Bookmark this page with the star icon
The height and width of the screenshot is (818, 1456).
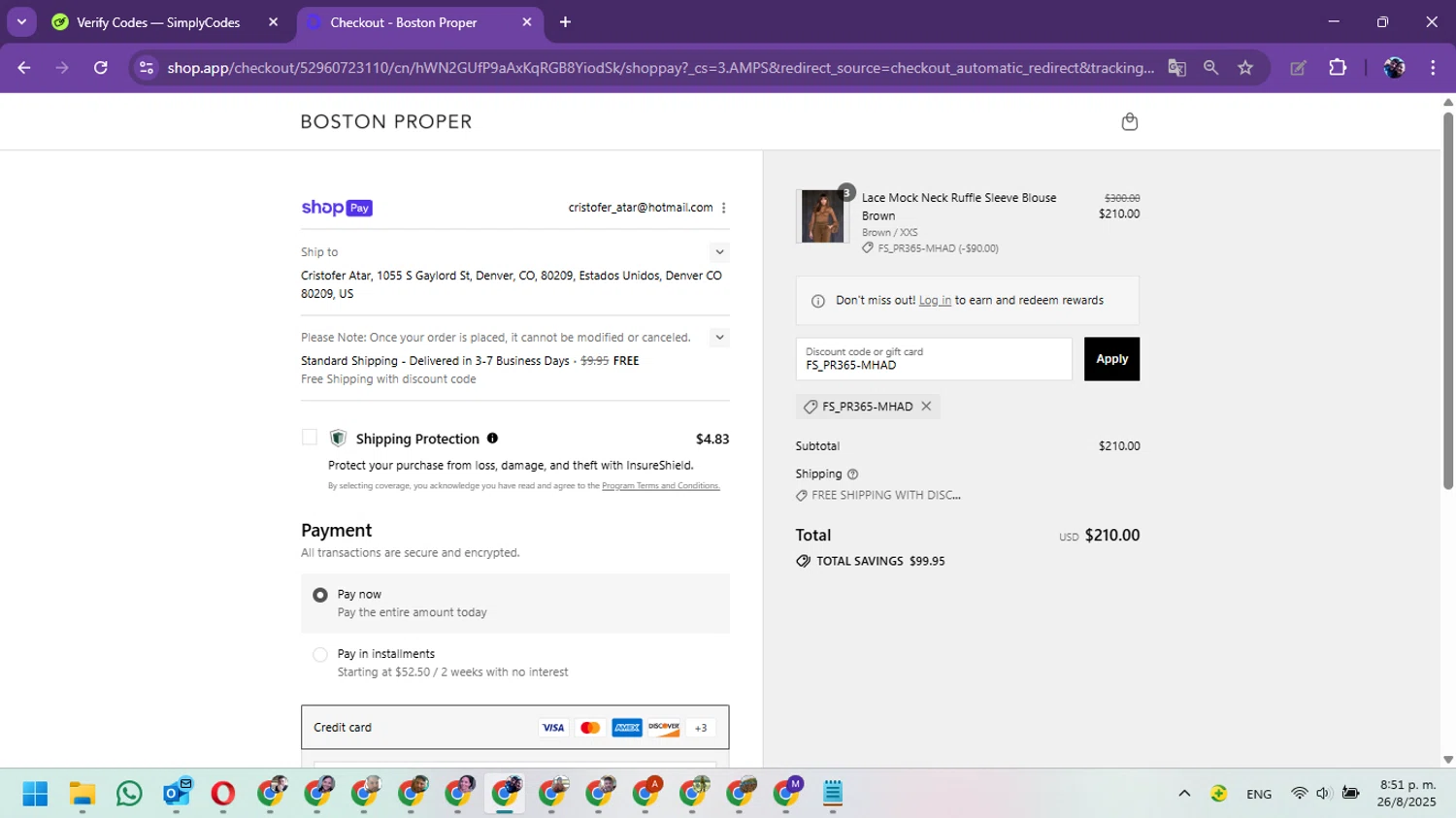[1245, 68]
